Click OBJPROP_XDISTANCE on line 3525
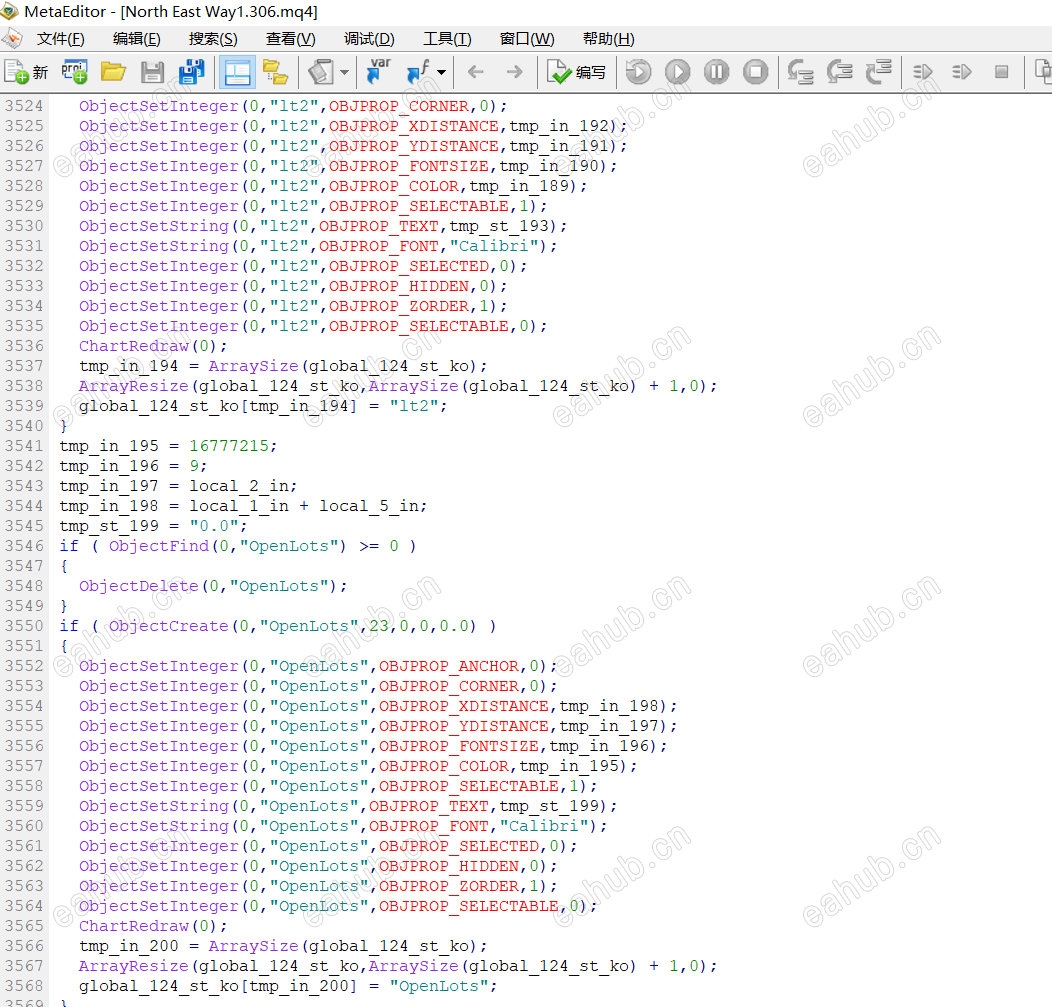The image size is (1052, 1007). coord(414,126)
